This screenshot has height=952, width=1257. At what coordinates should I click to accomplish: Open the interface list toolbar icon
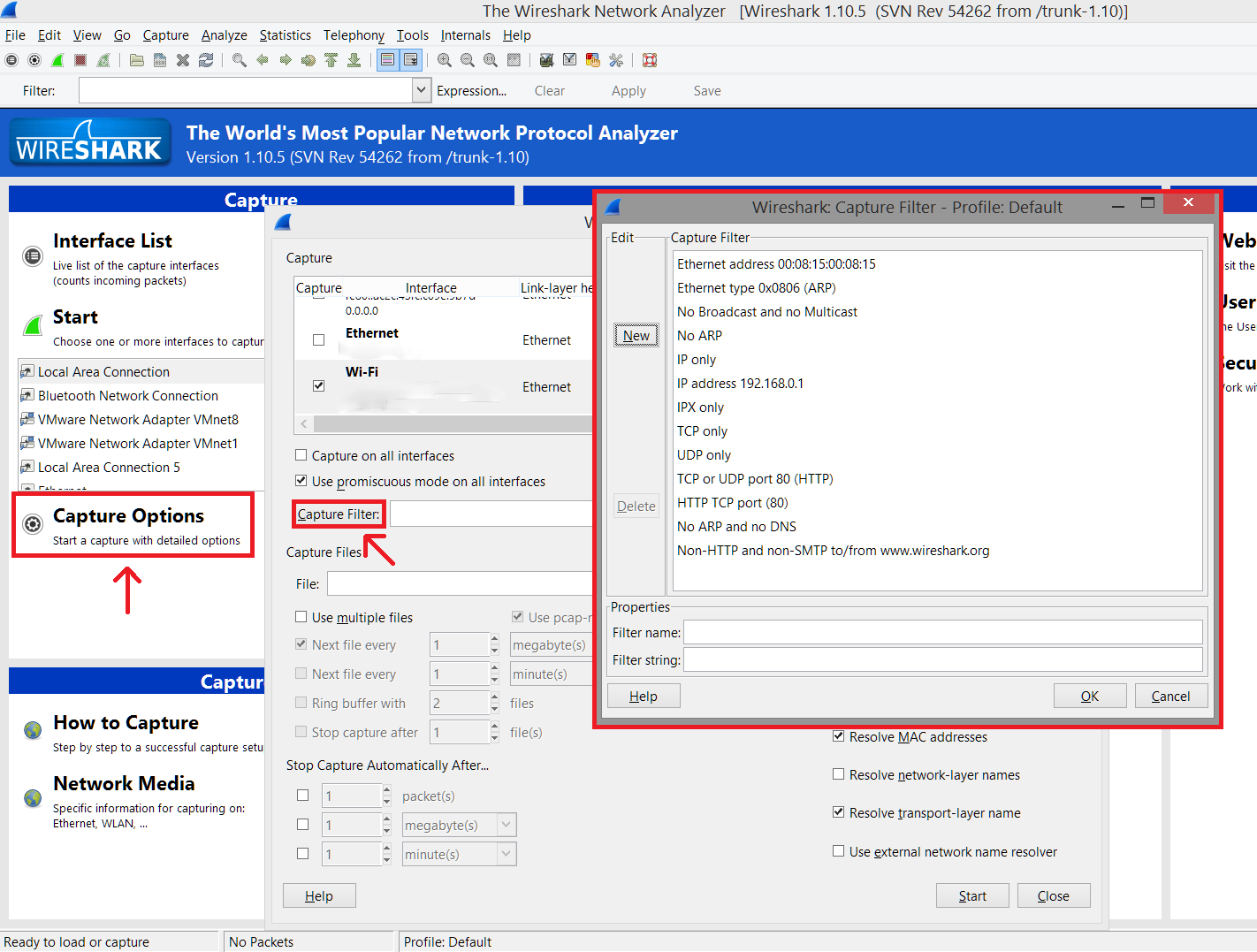point(11,60)
